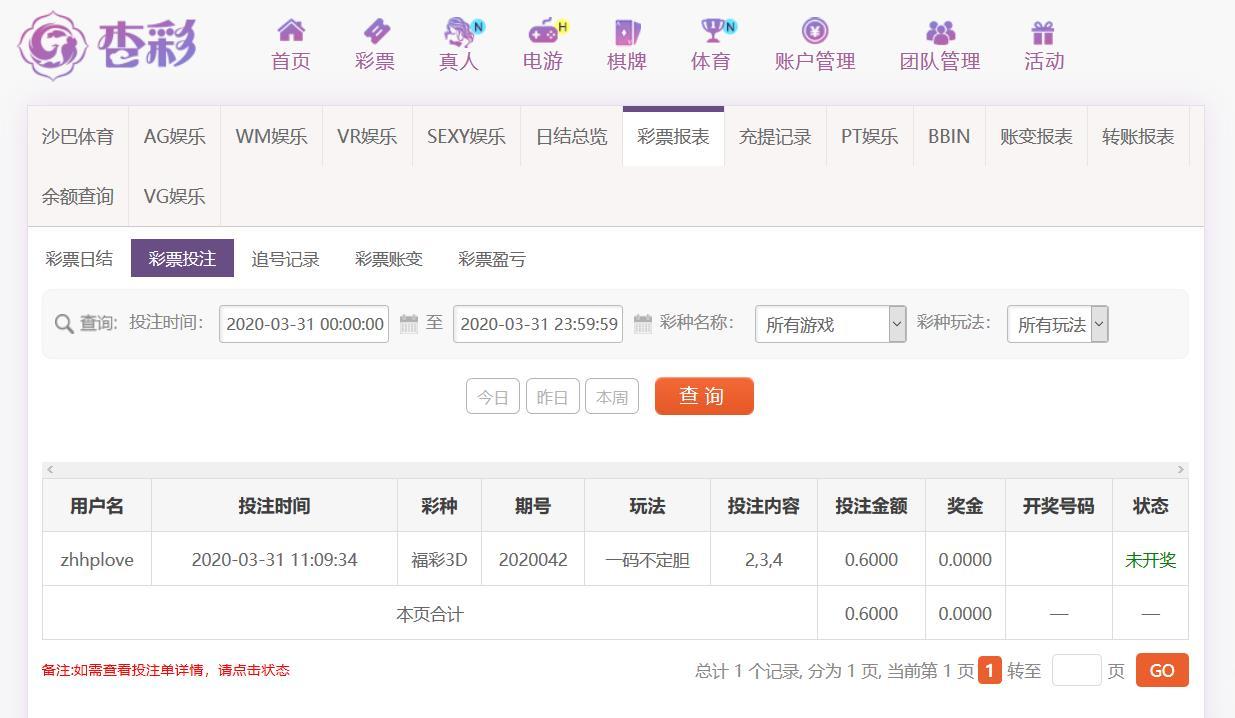Viewport: 1235px width, 718px height.
Task: Click the page number input field
Action: (1076, 671)
